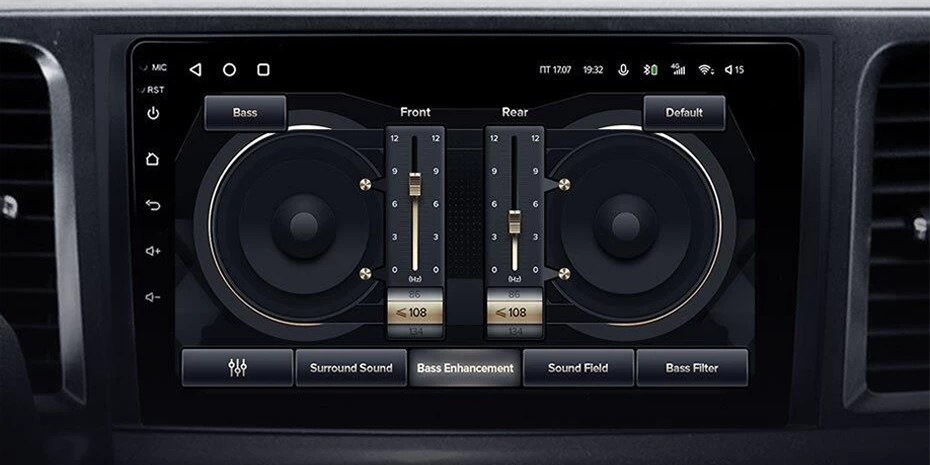Tap the Android back triangle icon
The image size is (930, 465).
[x=195, y=70]
